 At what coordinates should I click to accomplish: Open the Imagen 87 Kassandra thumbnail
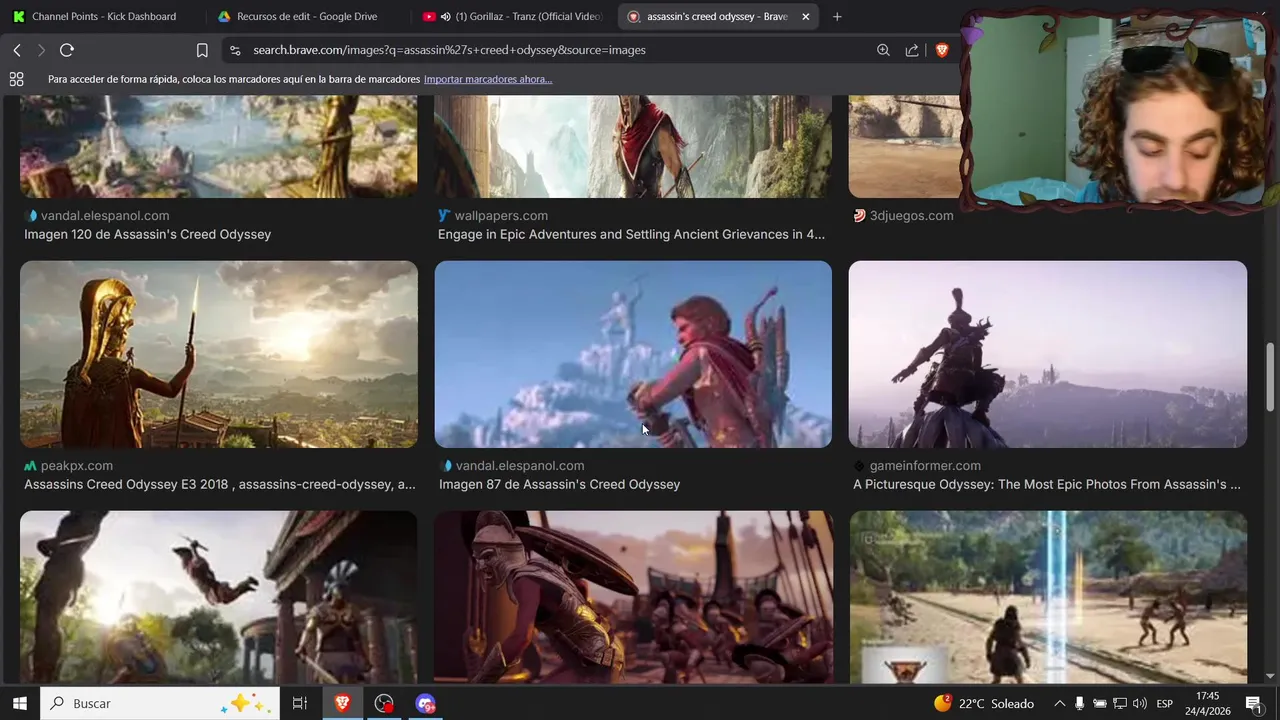point(633,354)
